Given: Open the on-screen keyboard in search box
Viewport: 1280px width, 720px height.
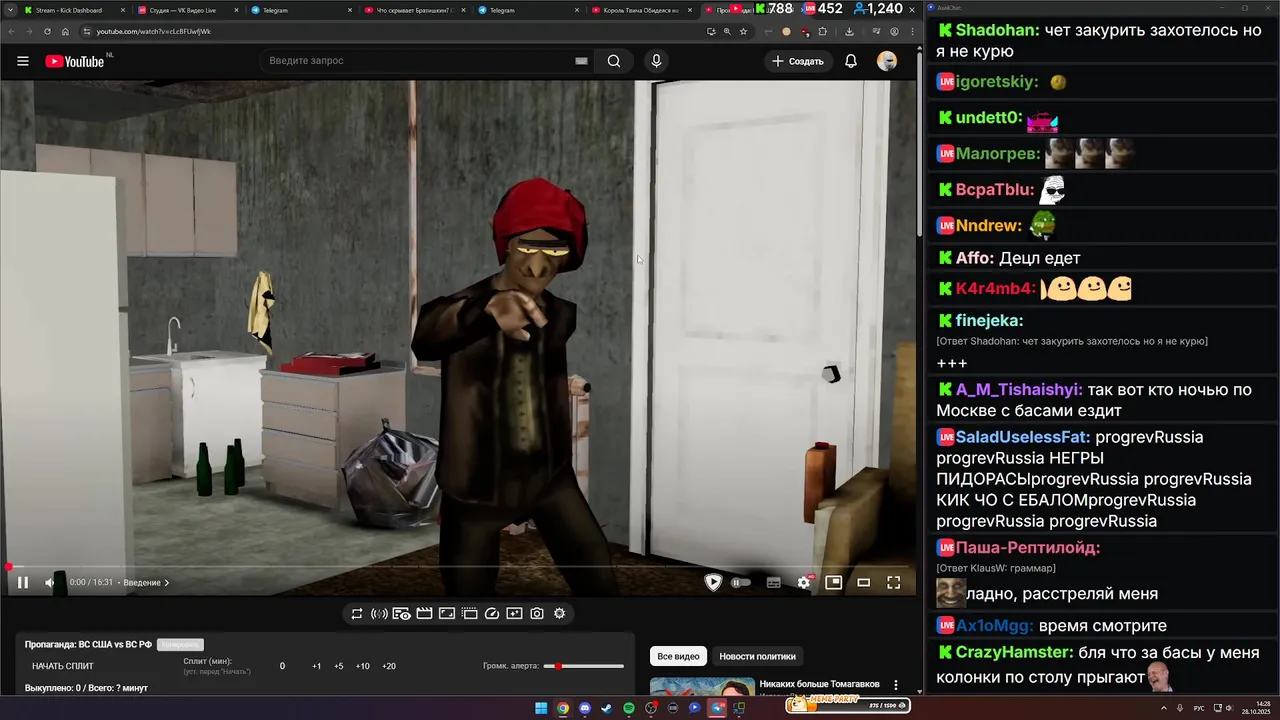Looking at the screenshot, I should pyautogui.click(x=581, y=61).
